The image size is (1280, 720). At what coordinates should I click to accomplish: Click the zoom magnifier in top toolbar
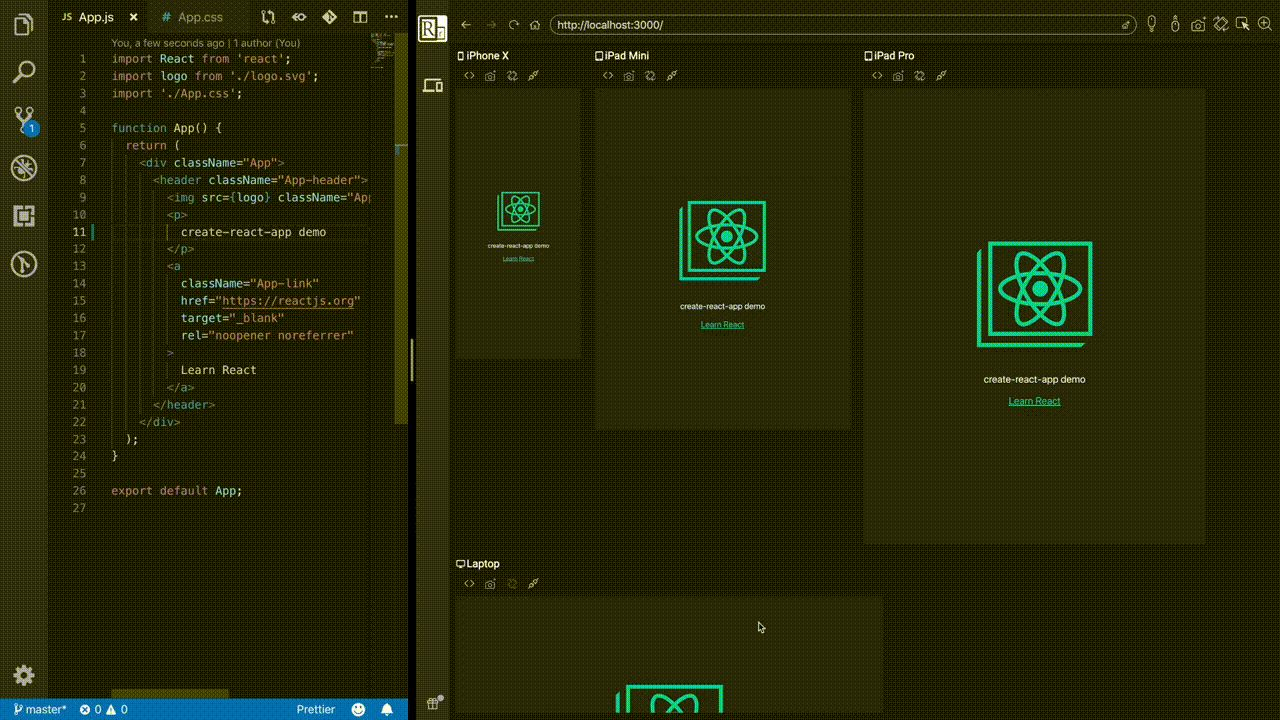1265,24
